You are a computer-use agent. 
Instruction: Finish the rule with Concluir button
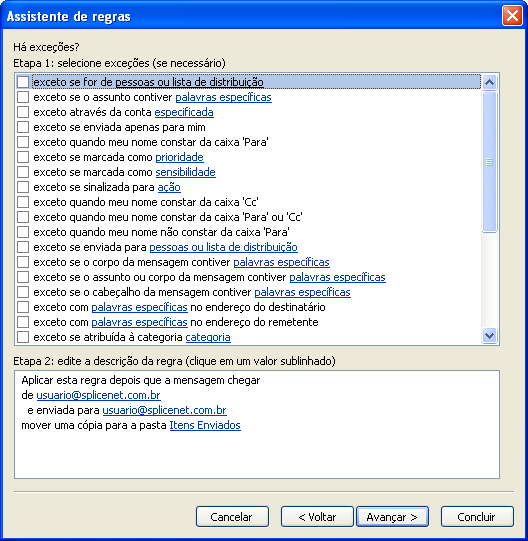(x=477, y=517)
